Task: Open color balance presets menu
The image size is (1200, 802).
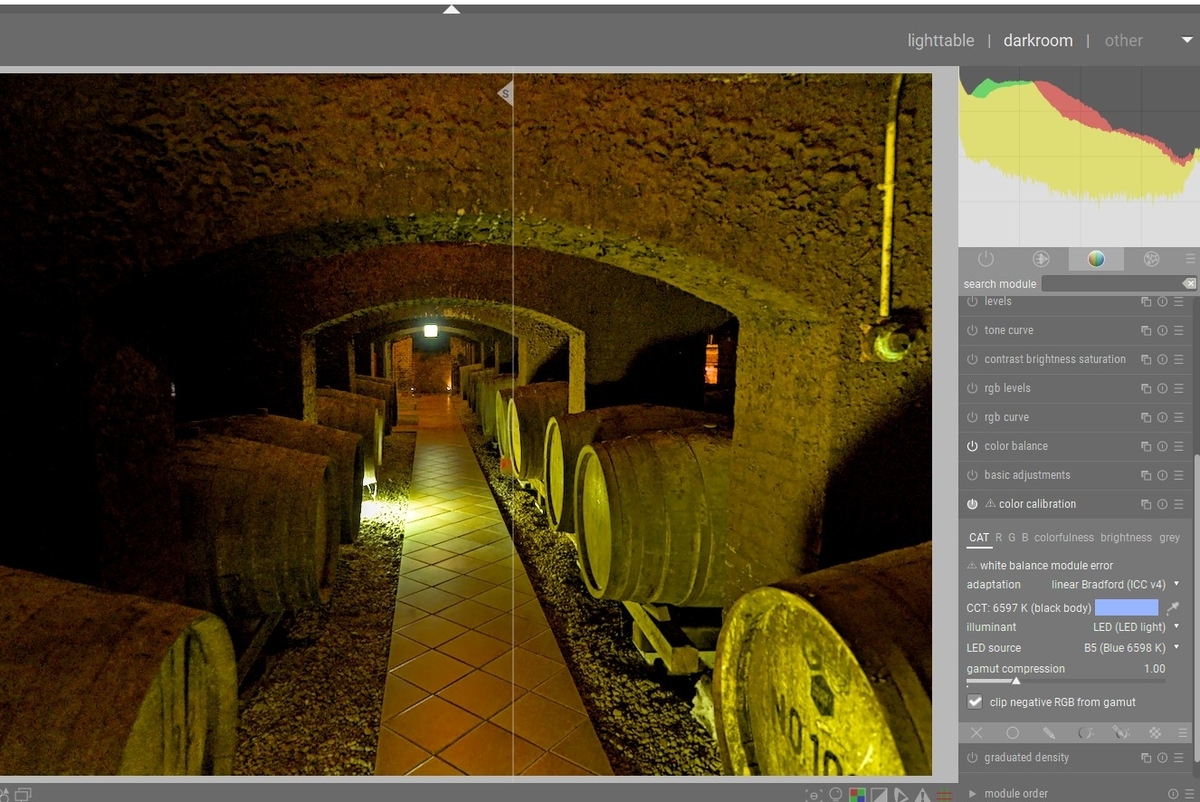Action: click(x=1179, y=446)
